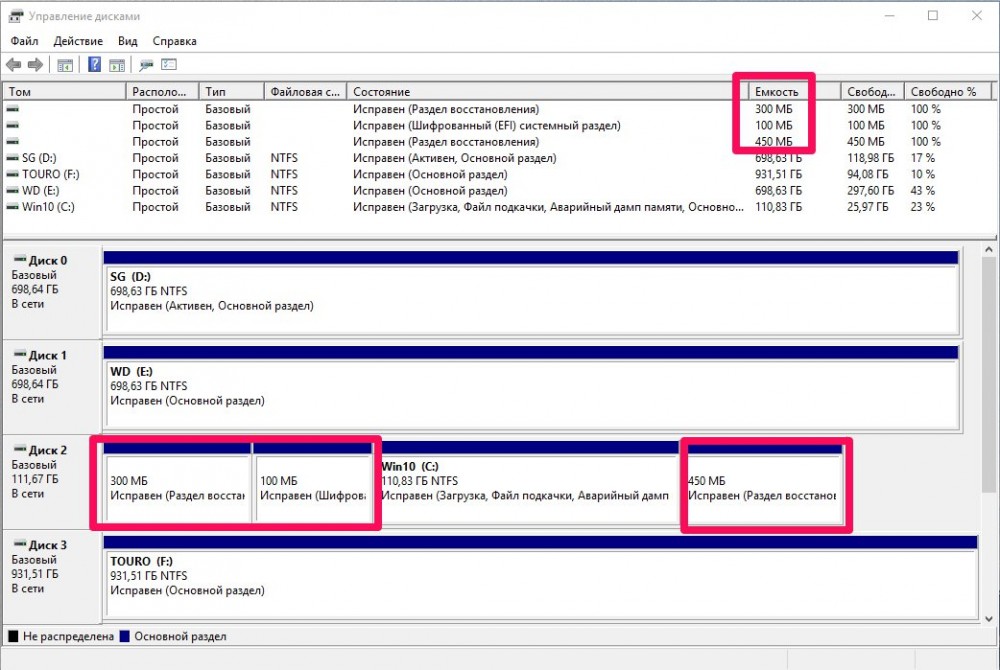Click the Back arrow toolbar icon
Viewport: 1000px width, 670px height.
[x=13, y=64]
